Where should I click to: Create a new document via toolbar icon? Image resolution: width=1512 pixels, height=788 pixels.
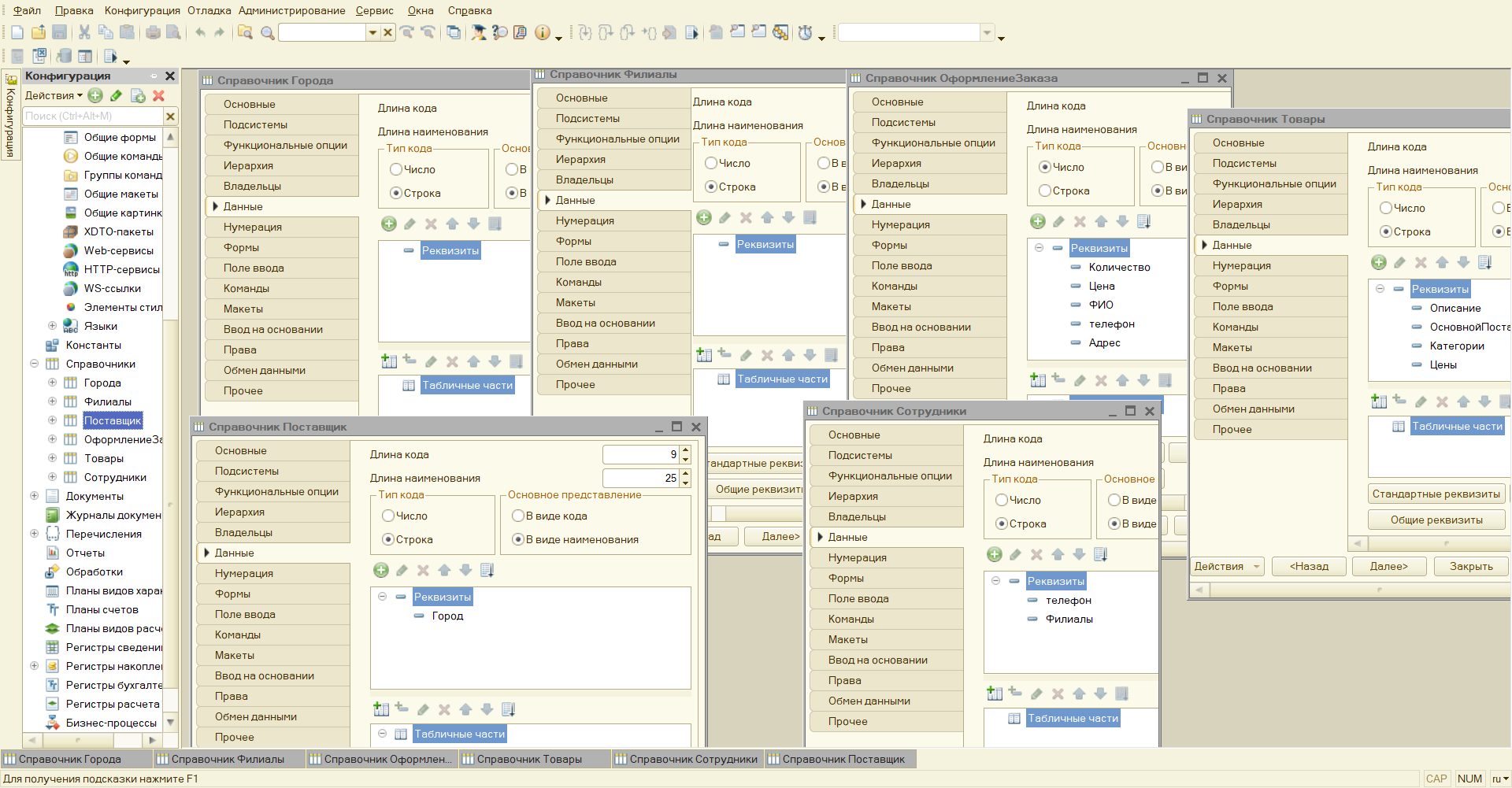(x=17, y=32)
